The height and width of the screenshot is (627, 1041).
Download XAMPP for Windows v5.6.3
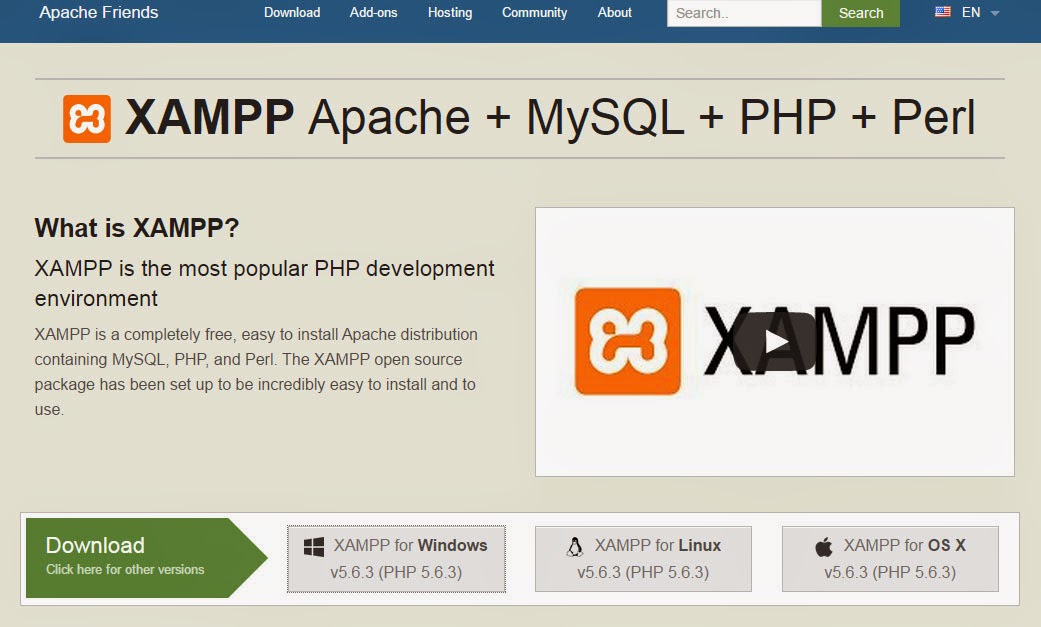click(x=396, y=559)
